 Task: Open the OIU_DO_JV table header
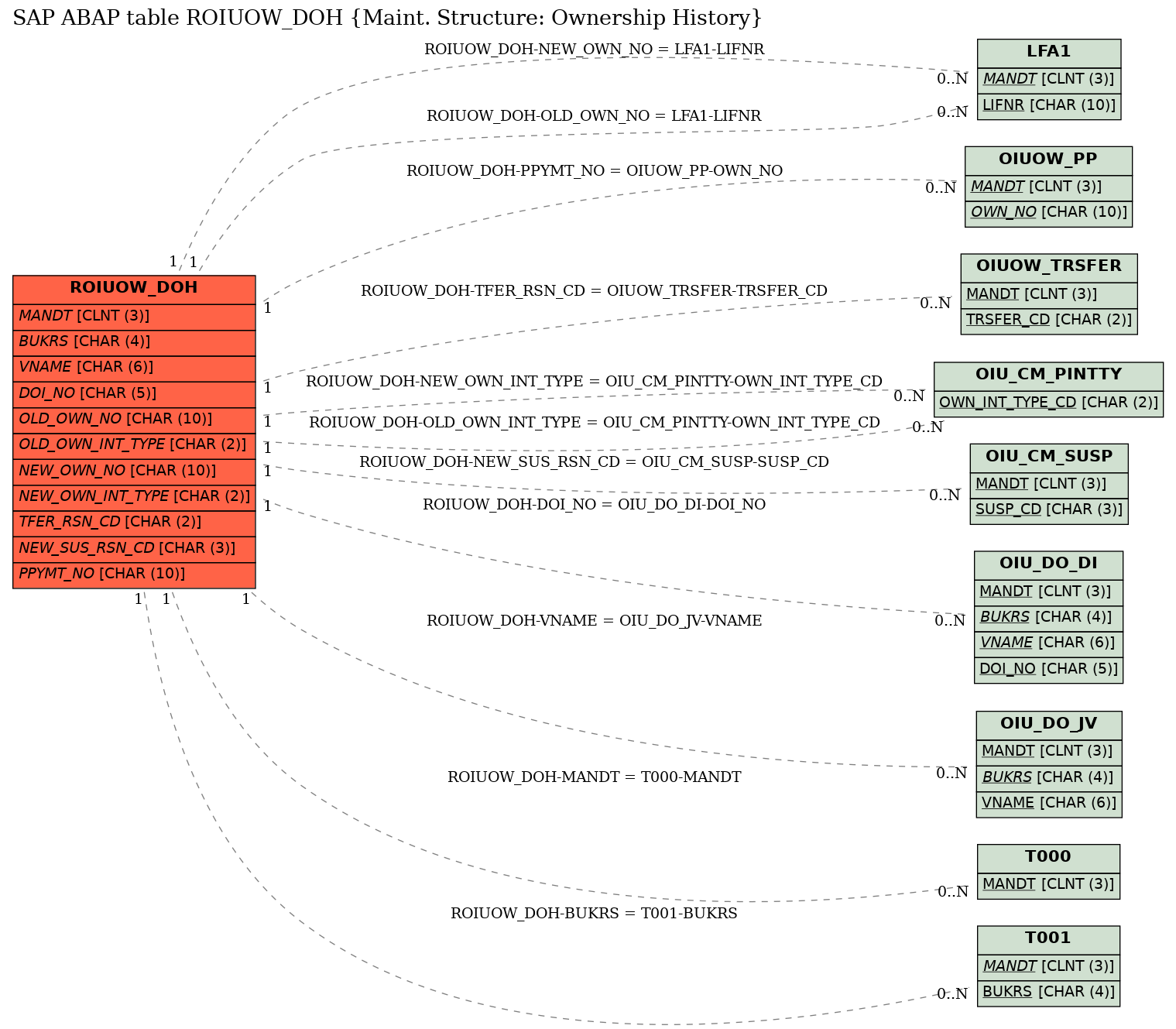point(1049,725)
